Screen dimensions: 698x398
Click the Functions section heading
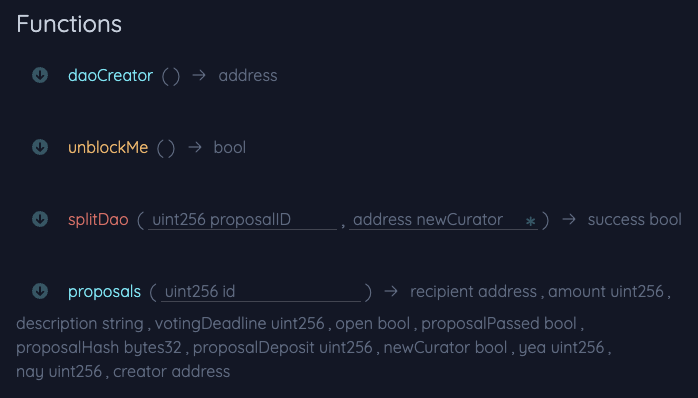69,24
